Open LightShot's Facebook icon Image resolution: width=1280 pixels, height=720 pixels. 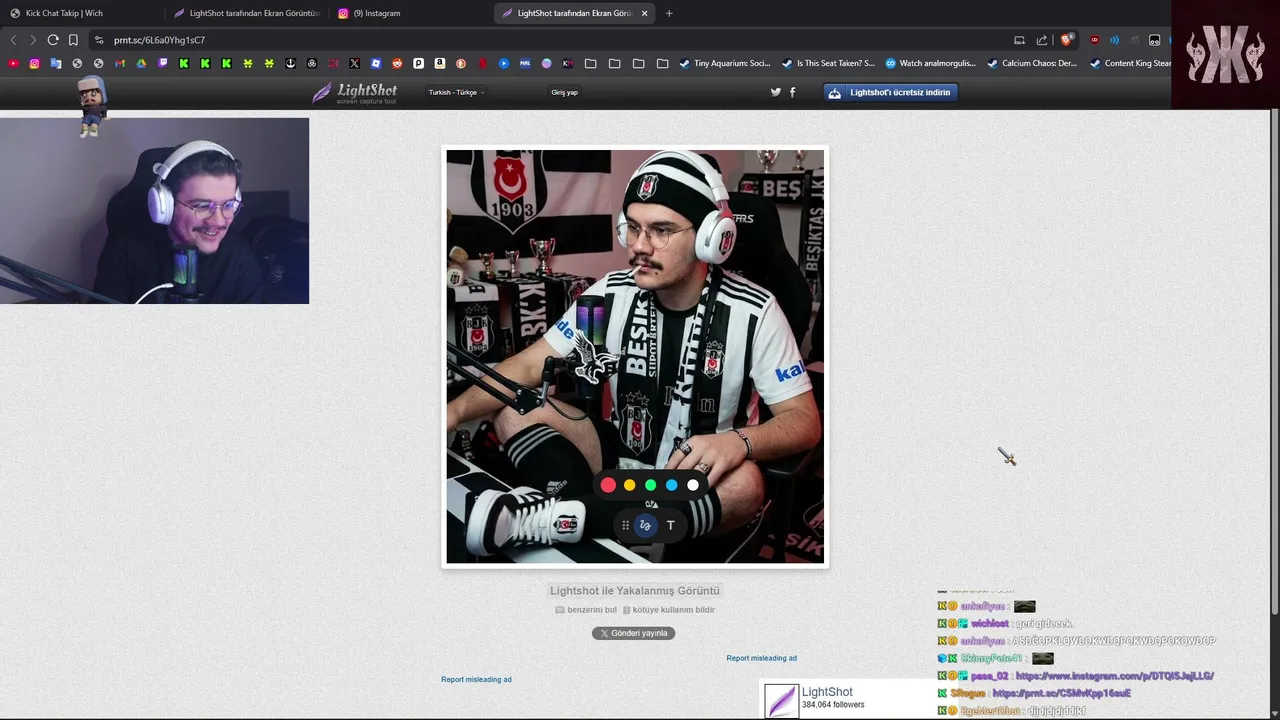(793, 92)
